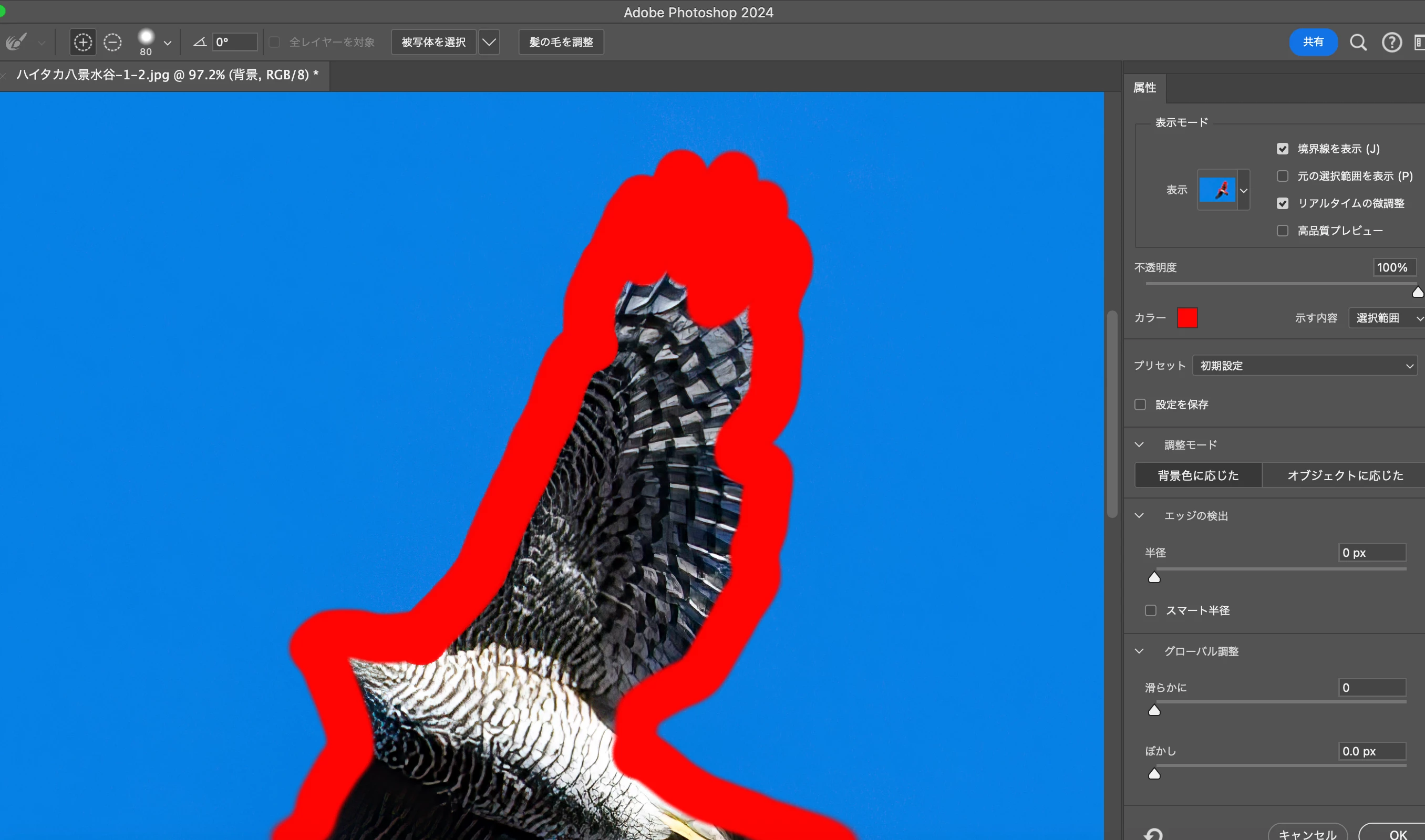This screenshot has height=840, width=1425.
Task: Click the brush angle icon
Action: click(199, 42)
